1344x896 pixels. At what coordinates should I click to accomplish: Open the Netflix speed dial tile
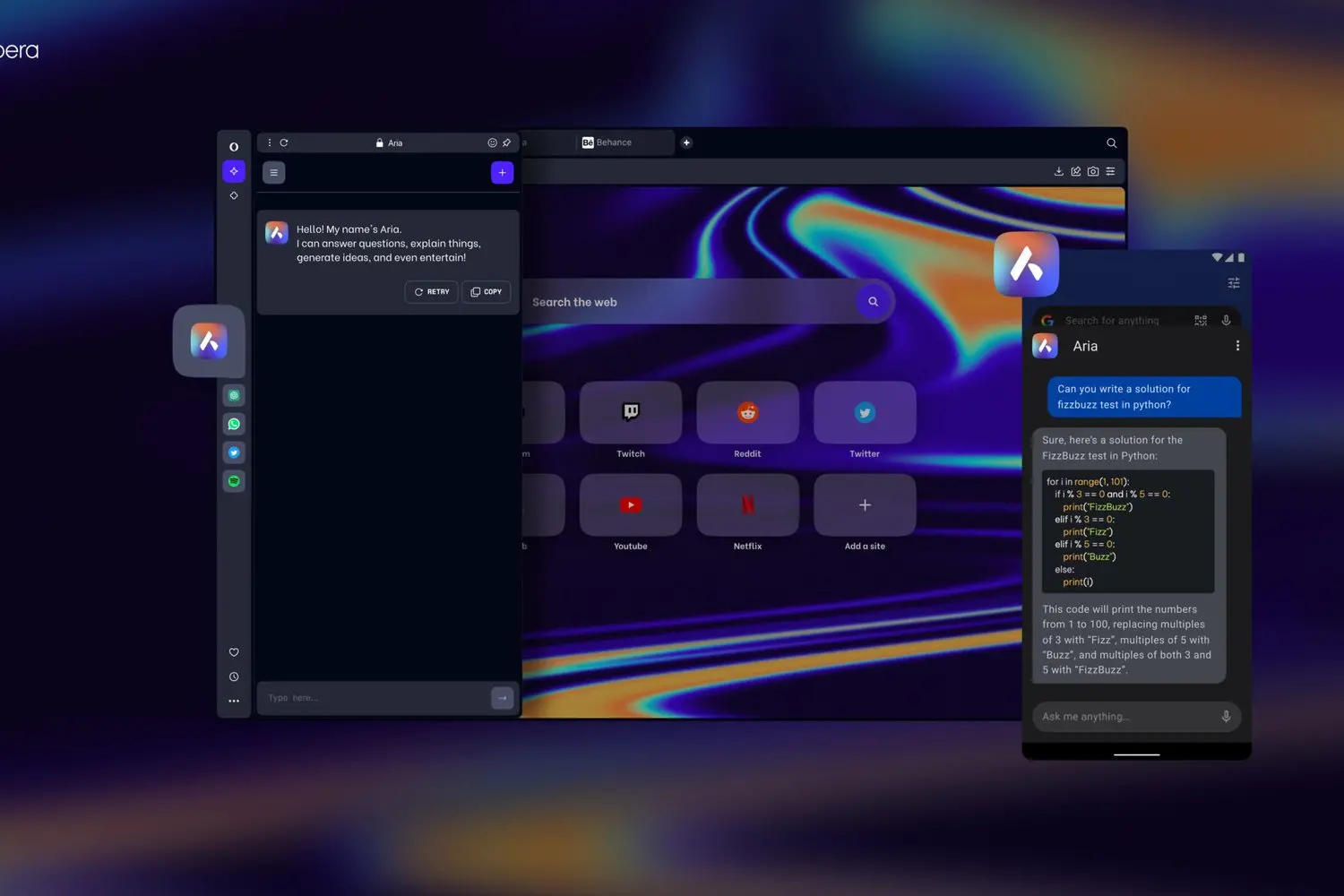pyautogui.click(x=748, y=505)
